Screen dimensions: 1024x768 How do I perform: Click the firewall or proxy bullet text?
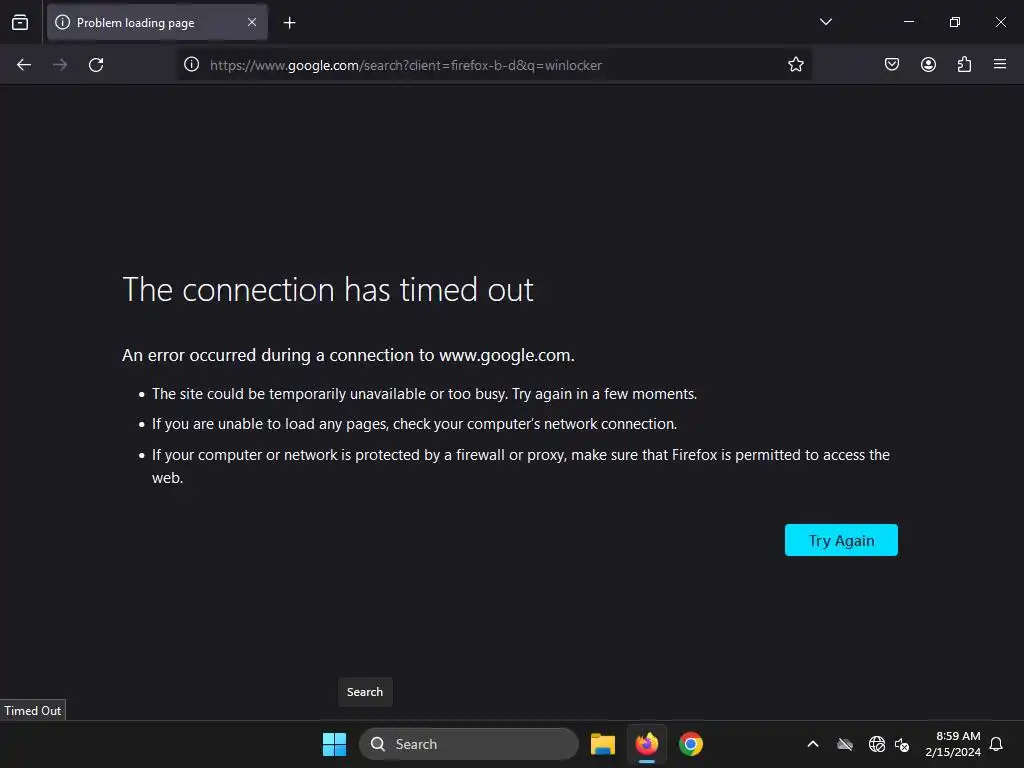point(520,466)
